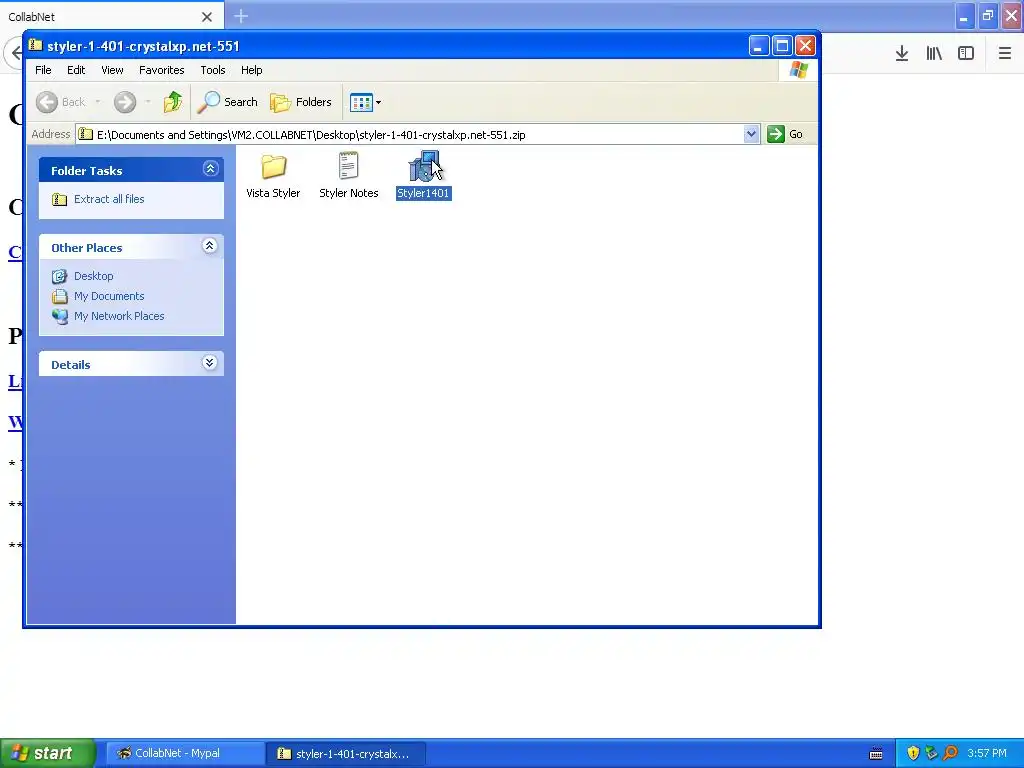Go to Desktop in Other Places

(93, 276)
